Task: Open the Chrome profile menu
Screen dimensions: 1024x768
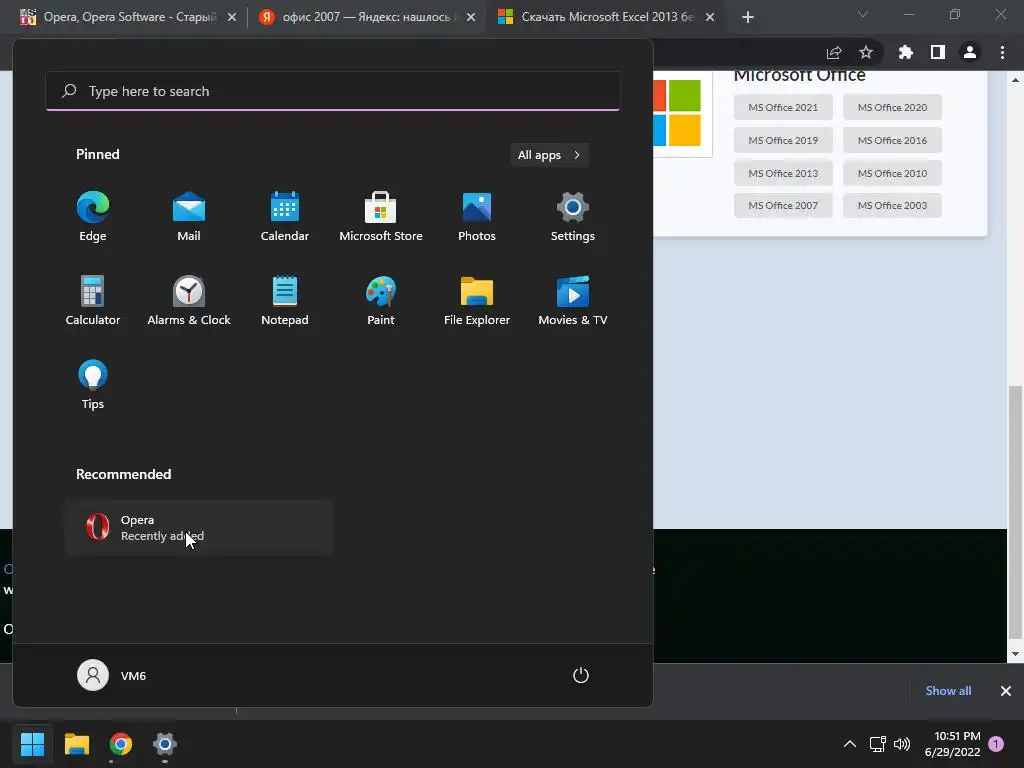Action: 970,52
